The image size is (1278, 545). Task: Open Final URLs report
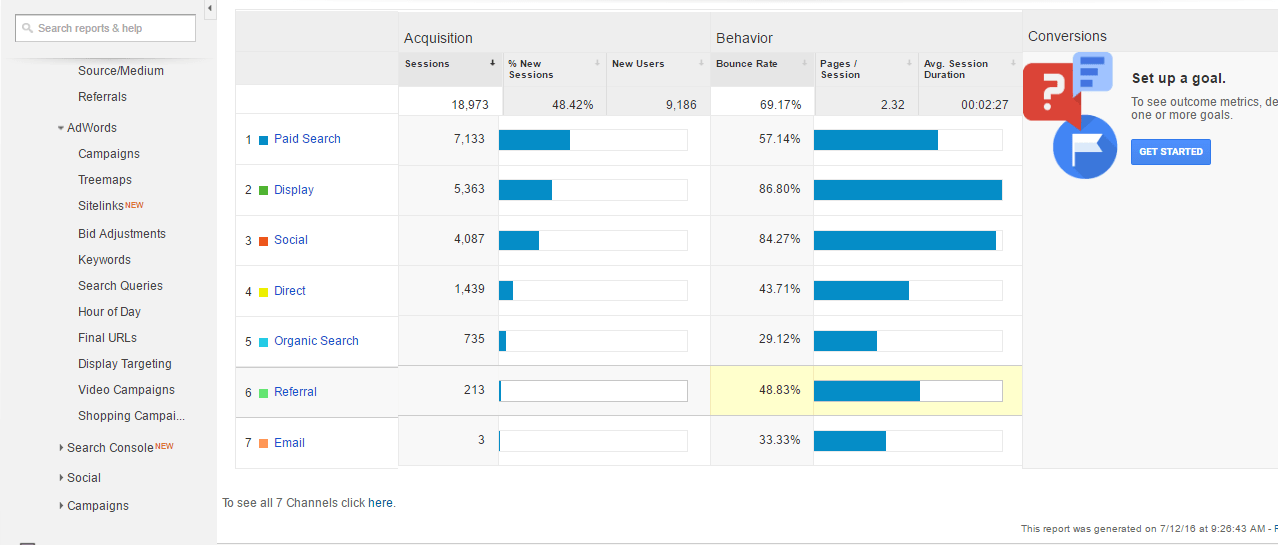(x=107, y=338)
